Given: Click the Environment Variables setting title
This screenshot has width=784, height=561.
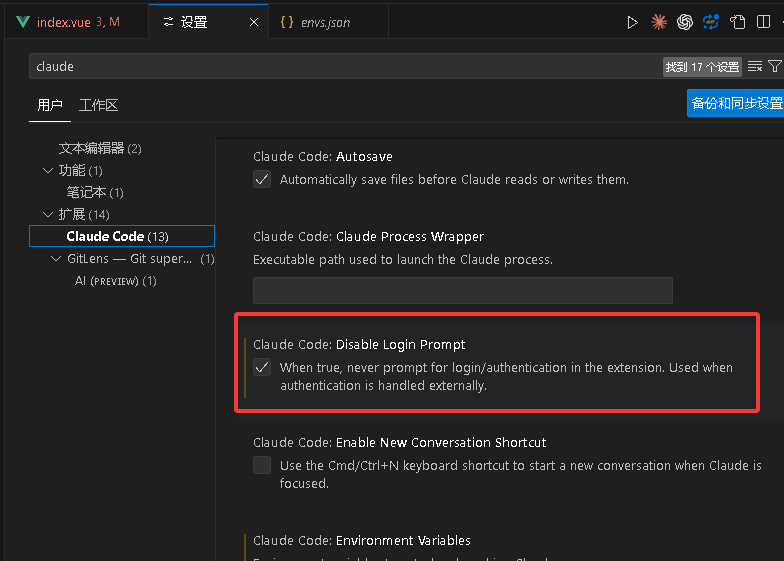Looking at the screenshot, I should 362,540.
